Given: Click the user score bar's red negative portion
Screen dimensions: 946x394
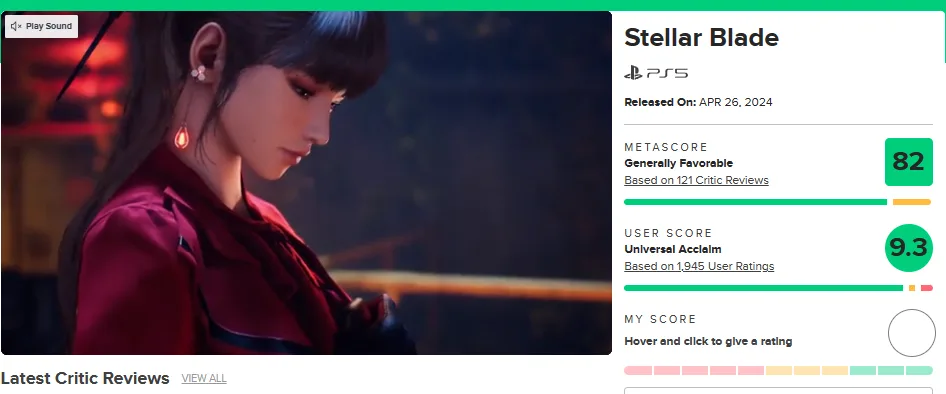Looking at the screenshot, I should pos(927,288).
